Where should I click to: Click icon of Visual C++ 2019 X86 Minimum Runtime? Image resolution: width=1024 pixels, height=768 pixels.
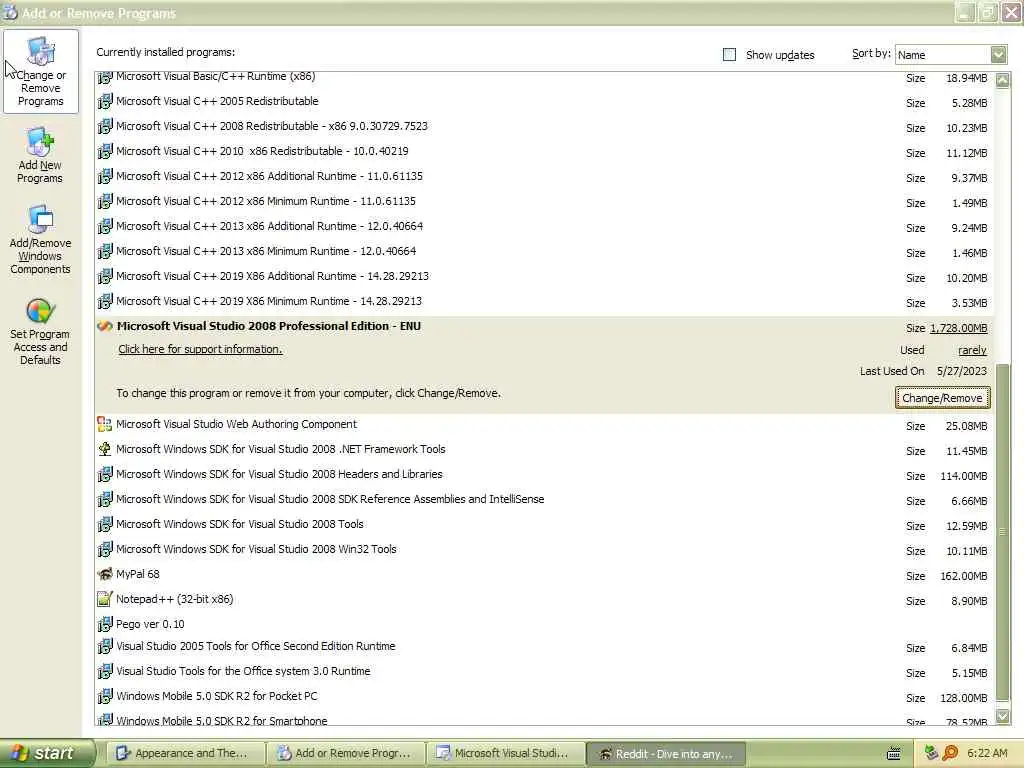(104, 302)
